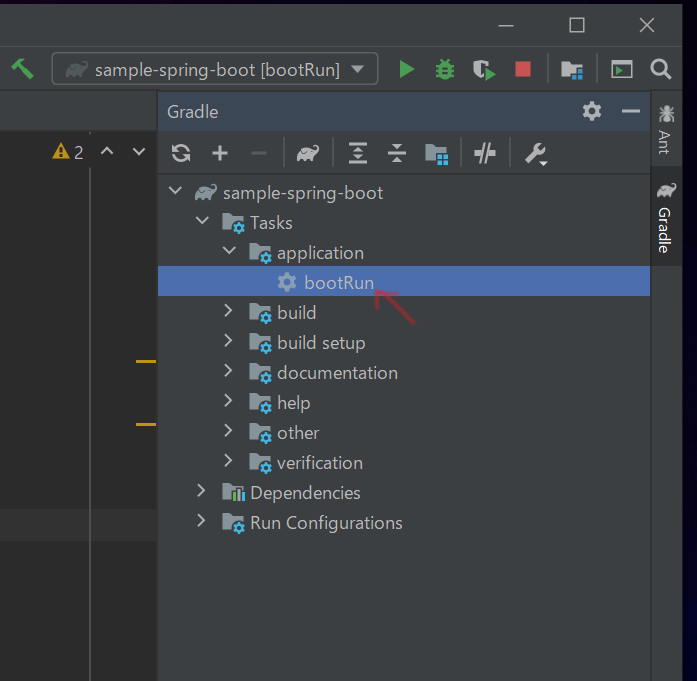Hide the Gradle tool window
The width and height of the screenshot is (697, 681).
coord(630,111)
